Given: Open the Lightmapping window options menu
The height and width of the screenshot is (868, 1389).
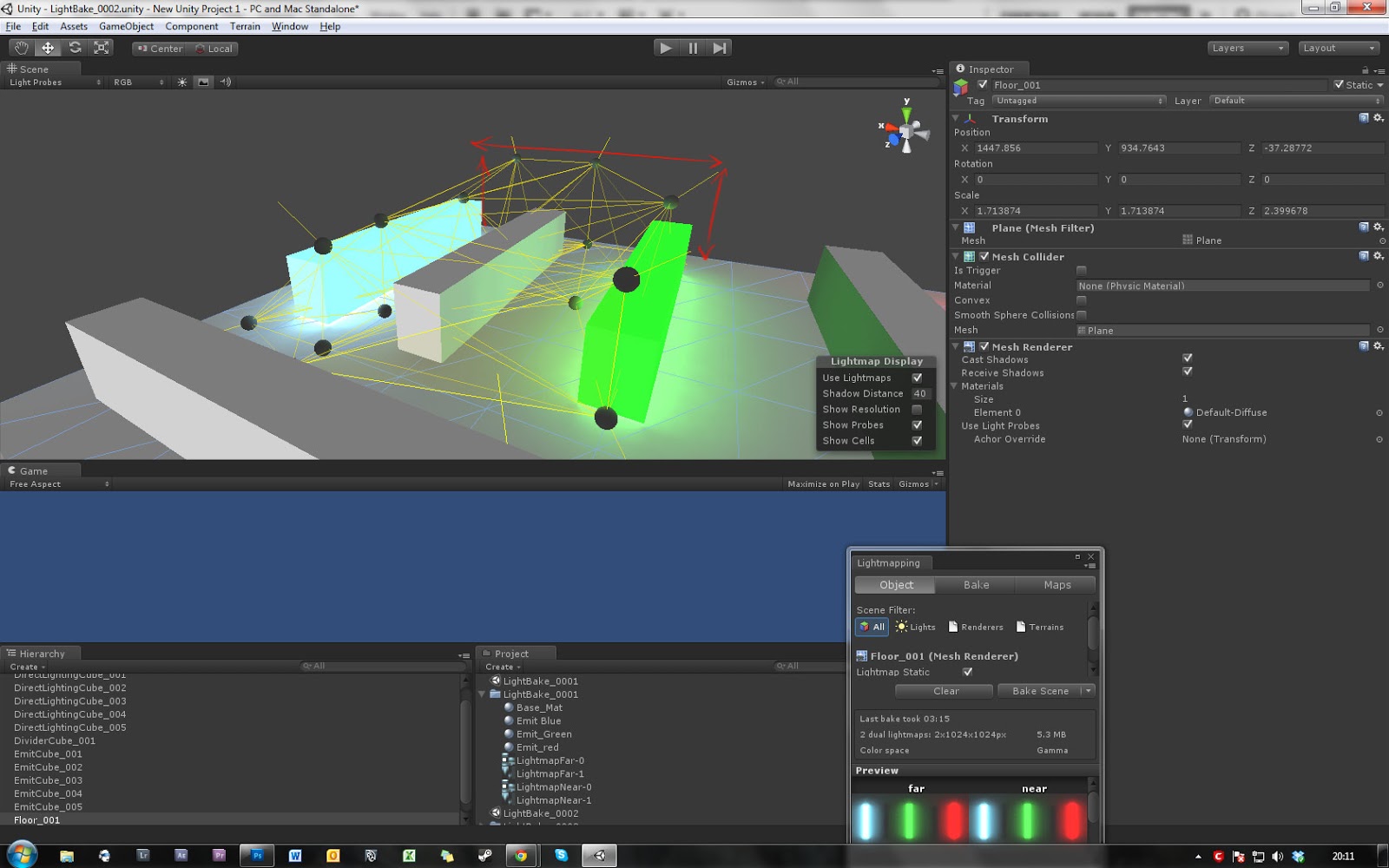Looking at the screenshot, I should (1090, 566).
